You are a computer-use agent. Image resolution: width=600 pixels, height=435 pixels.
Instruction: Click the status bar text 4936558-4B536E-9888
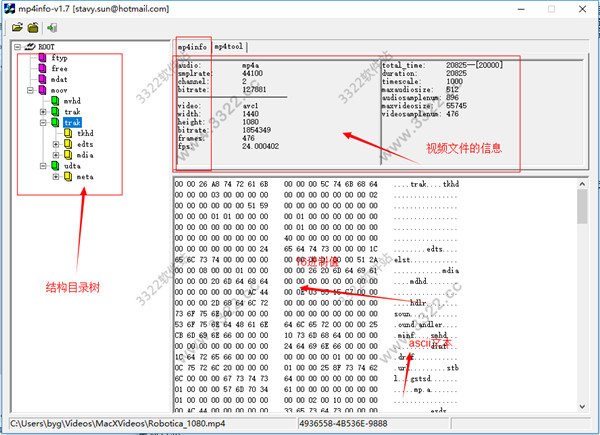pos(343,424)
